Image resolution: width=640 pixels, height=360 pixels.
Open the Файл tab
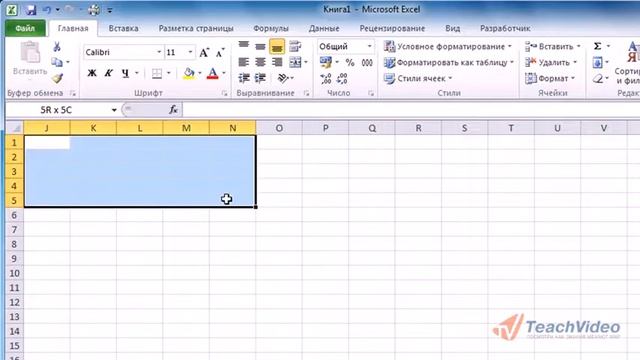(x=25, y=28)
